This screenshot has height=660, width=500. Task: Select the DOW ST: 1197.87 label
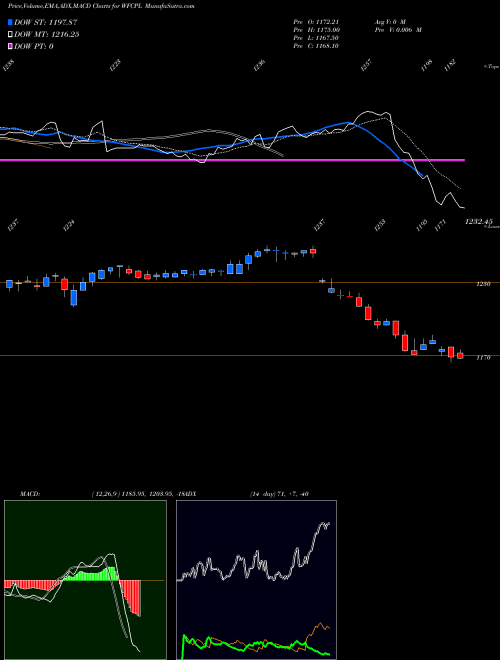46,22
